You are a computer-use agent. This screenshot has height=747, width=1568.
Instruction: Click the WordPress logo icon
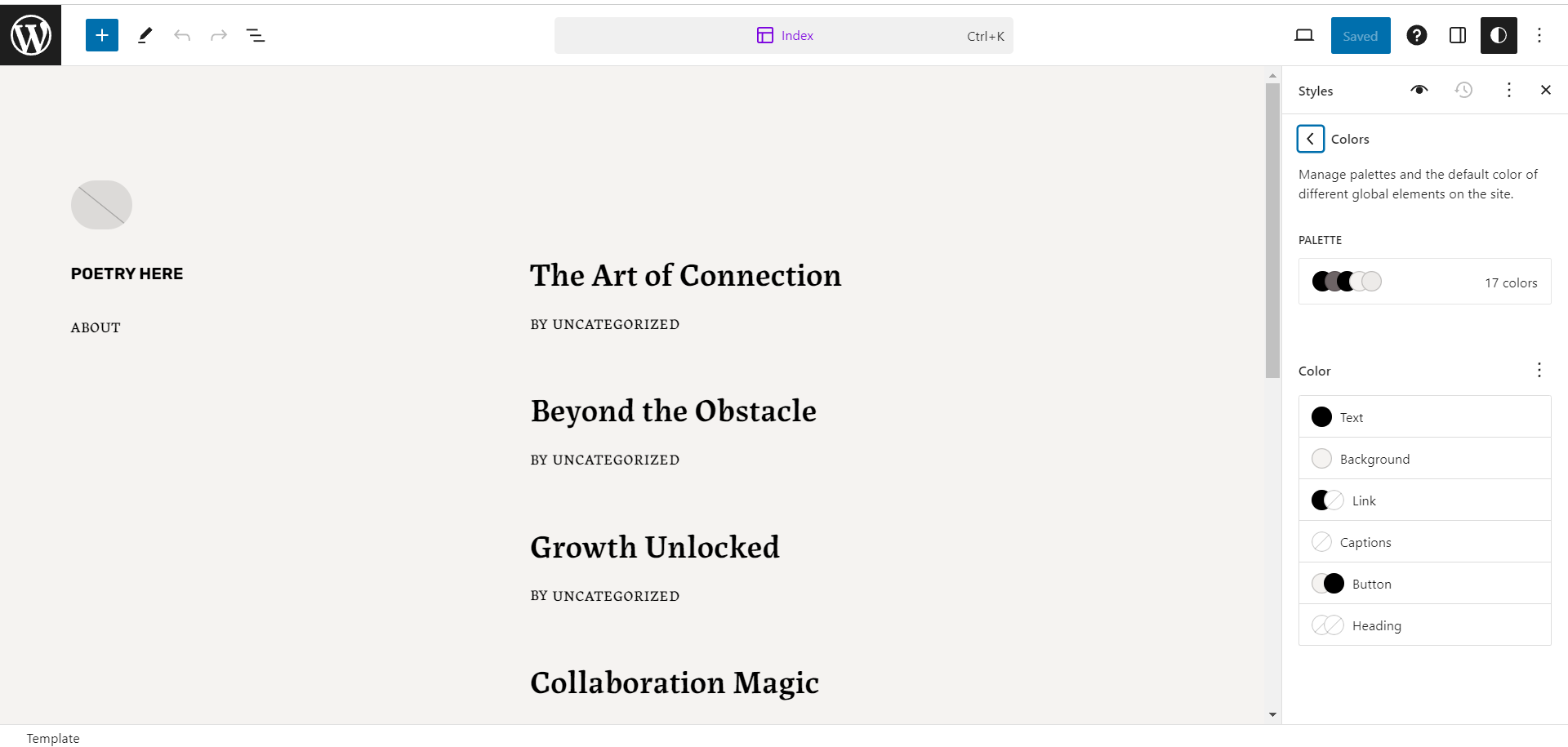click(30, 35)
